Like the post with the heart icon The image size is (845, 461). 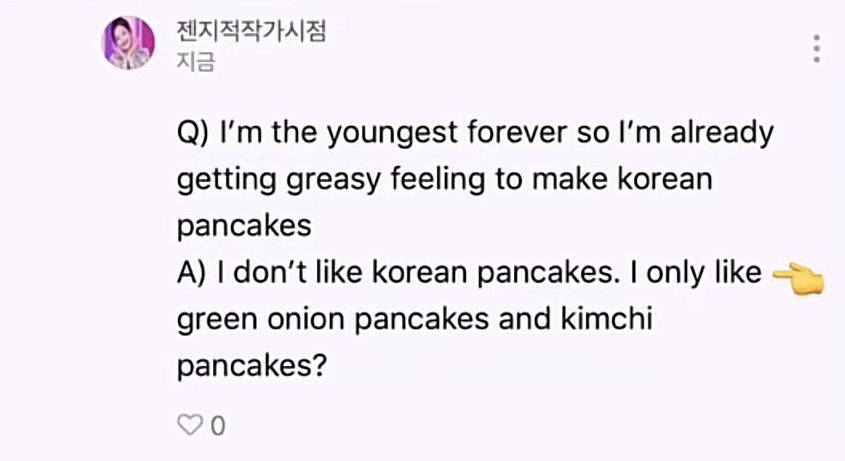[x=190, y=425]
